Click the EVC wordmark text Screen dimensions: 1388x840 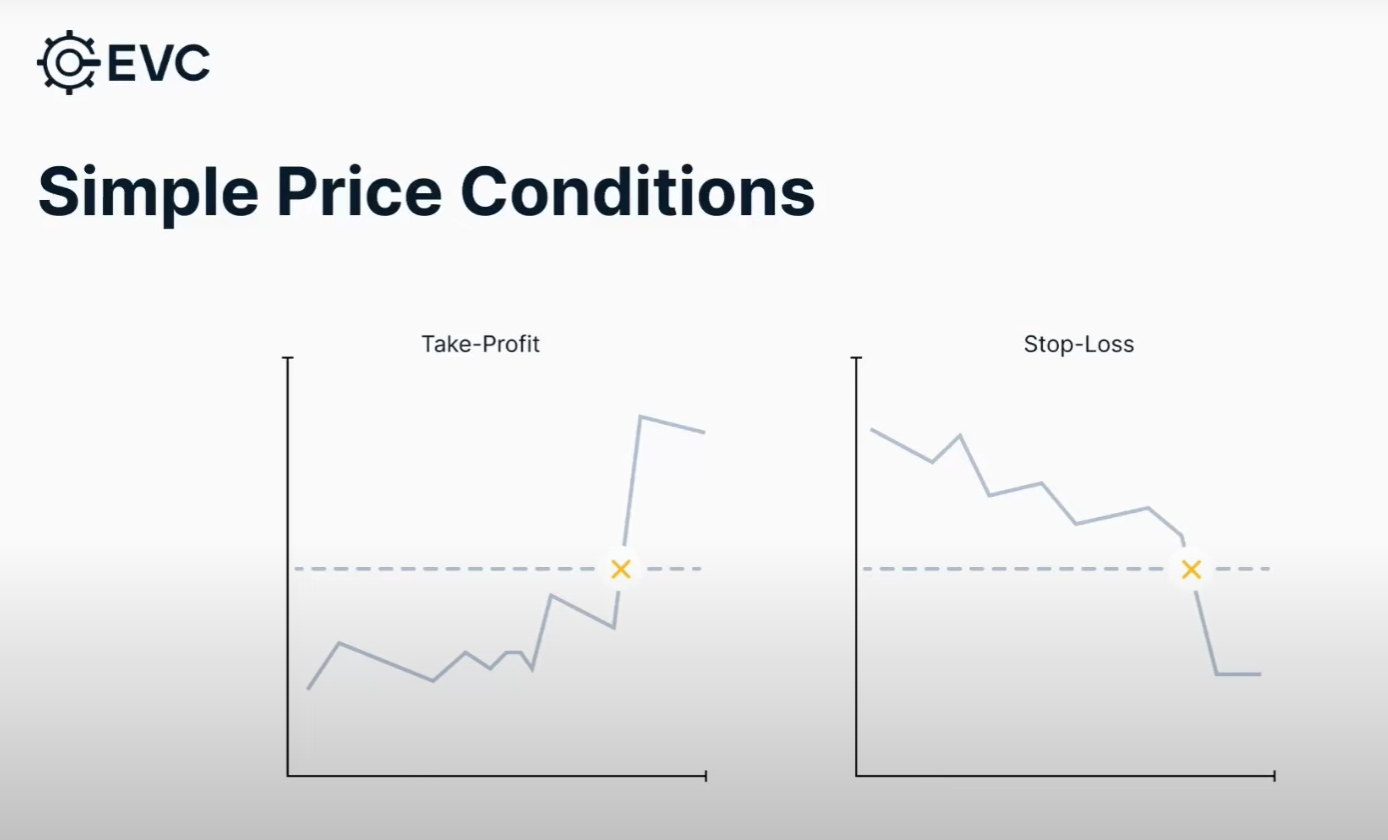(x=157, y=64)
